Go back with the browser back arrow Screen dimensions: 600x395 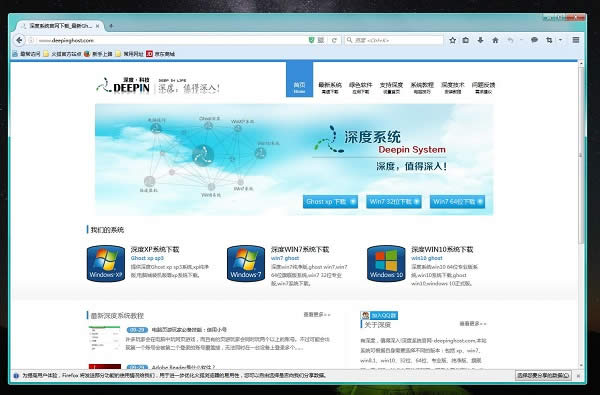coord(19,40)
